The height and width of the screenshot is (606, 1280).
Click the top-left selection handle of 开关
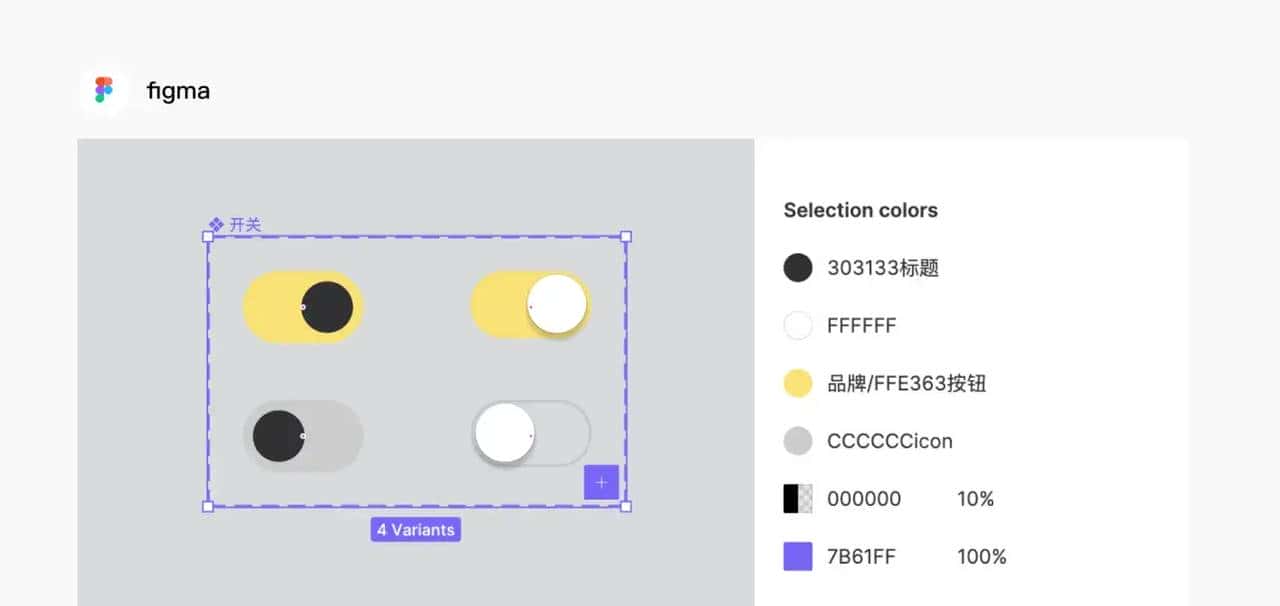click(x=207, y=237)
